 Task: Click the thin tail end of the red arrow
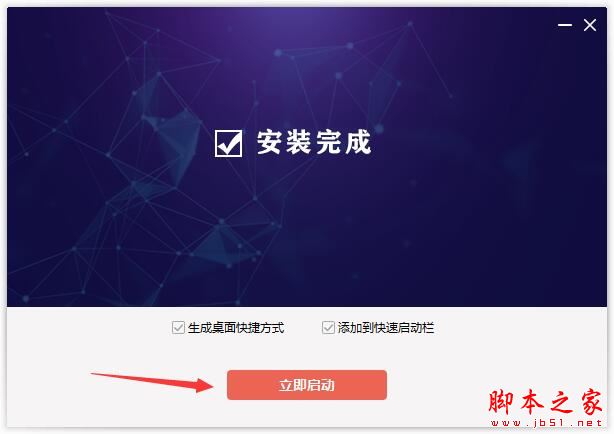pyautogui.click(x=98, y=374)
